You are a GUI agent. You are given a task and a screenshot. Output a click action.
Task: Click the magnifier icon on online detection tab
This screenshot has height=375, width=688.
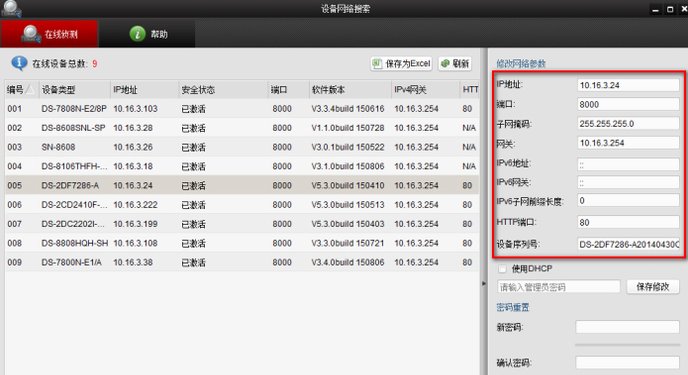pos(31,34)
